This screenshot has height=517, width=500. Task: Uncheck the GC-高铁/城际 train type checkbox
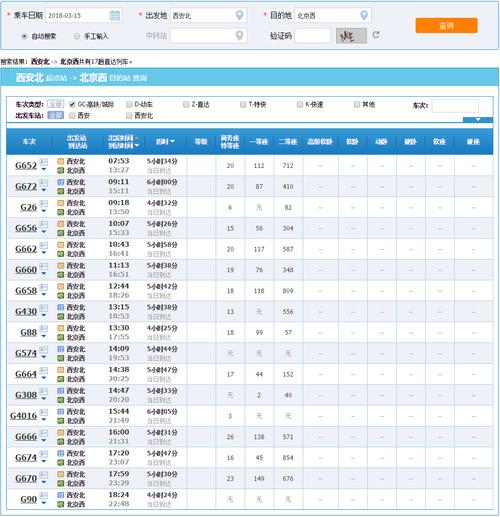coord(72,105)
